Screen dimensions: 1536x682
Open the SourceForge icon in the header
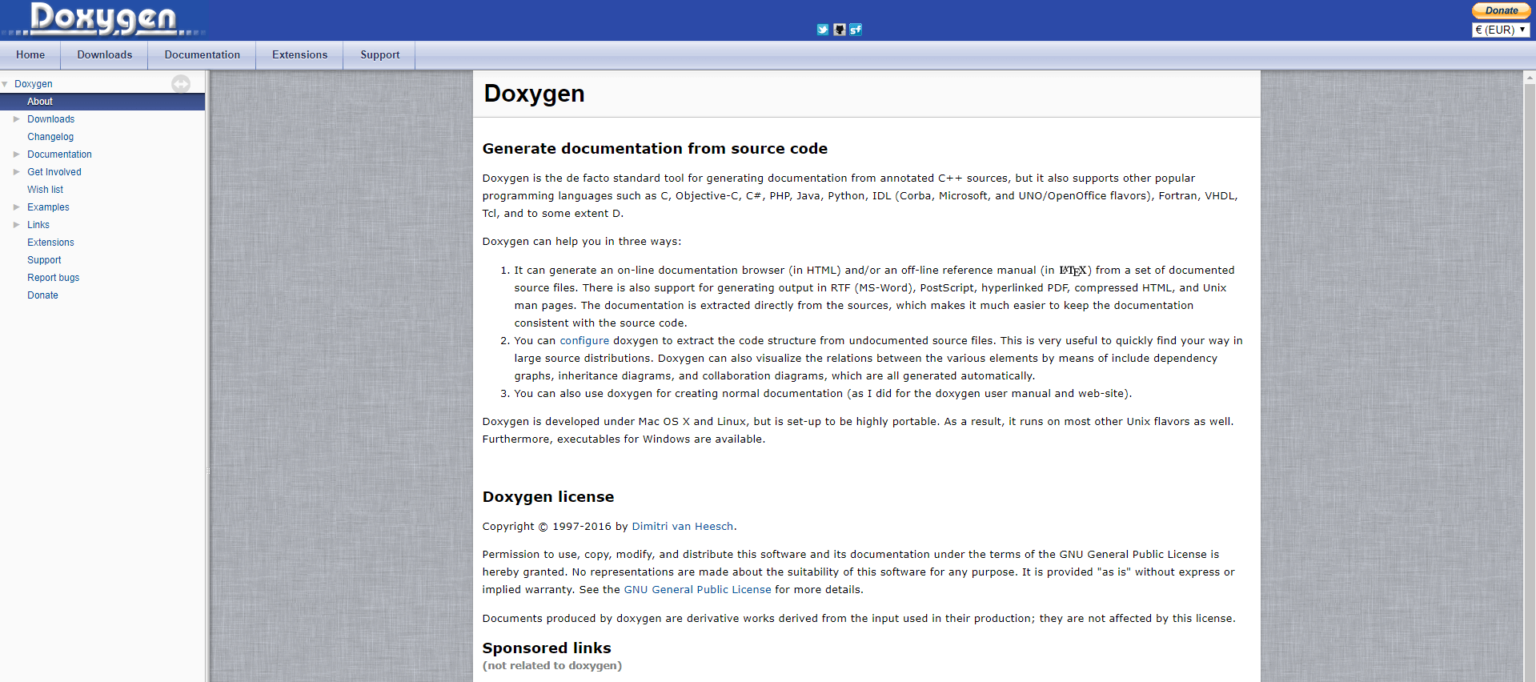[x=855, y=29]
